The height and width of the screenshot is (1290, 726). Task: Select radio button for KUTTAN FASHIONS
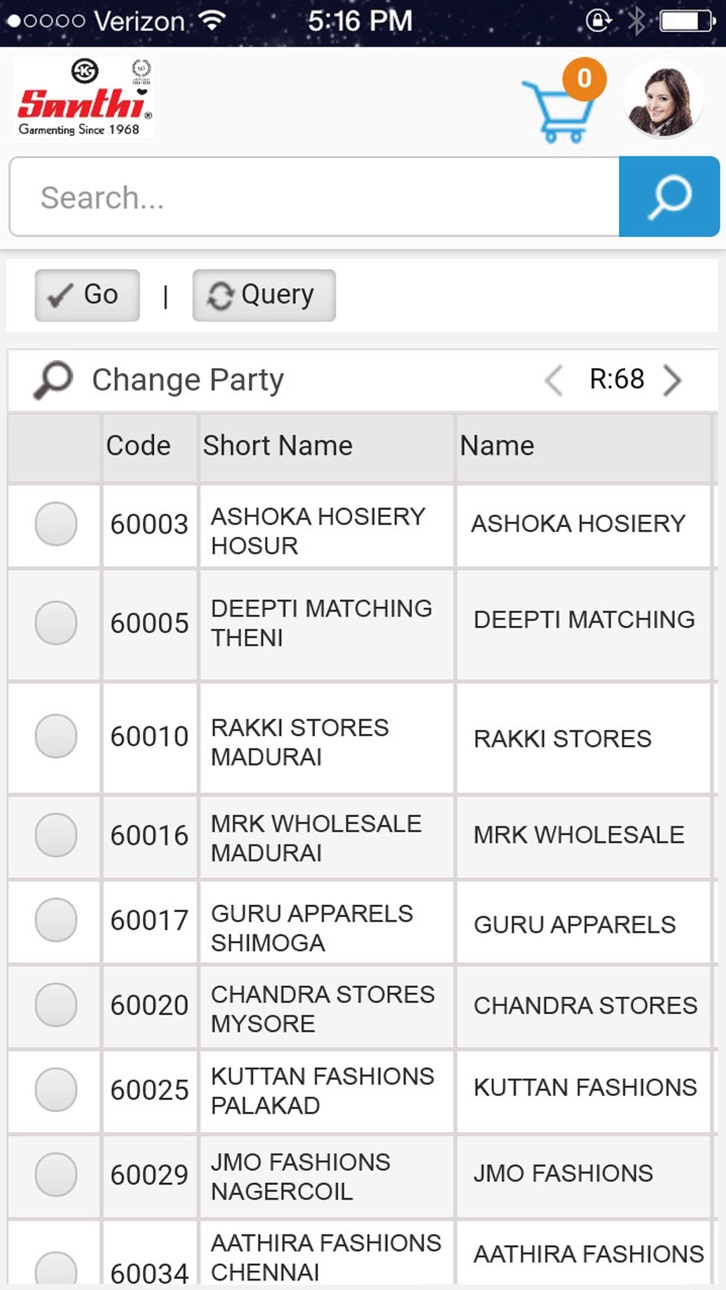pos(56,1088)
